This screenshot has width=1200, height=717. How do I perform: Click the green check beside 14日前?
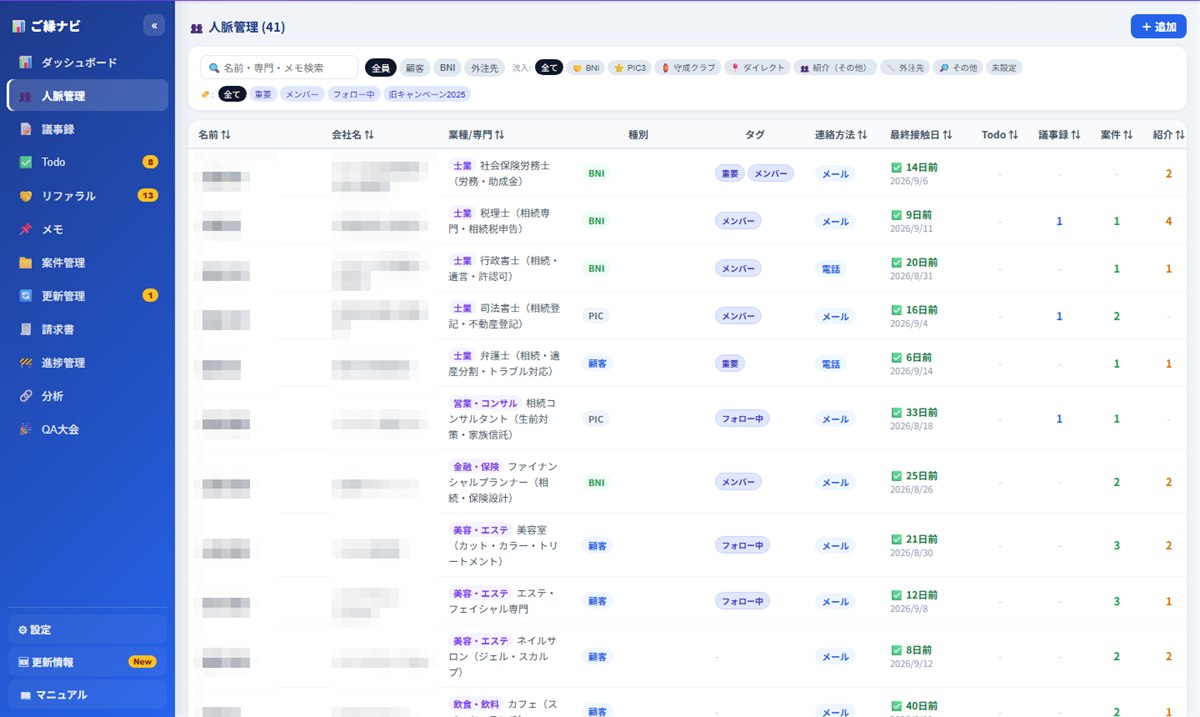pyautogui.click(x=896, y=167)
